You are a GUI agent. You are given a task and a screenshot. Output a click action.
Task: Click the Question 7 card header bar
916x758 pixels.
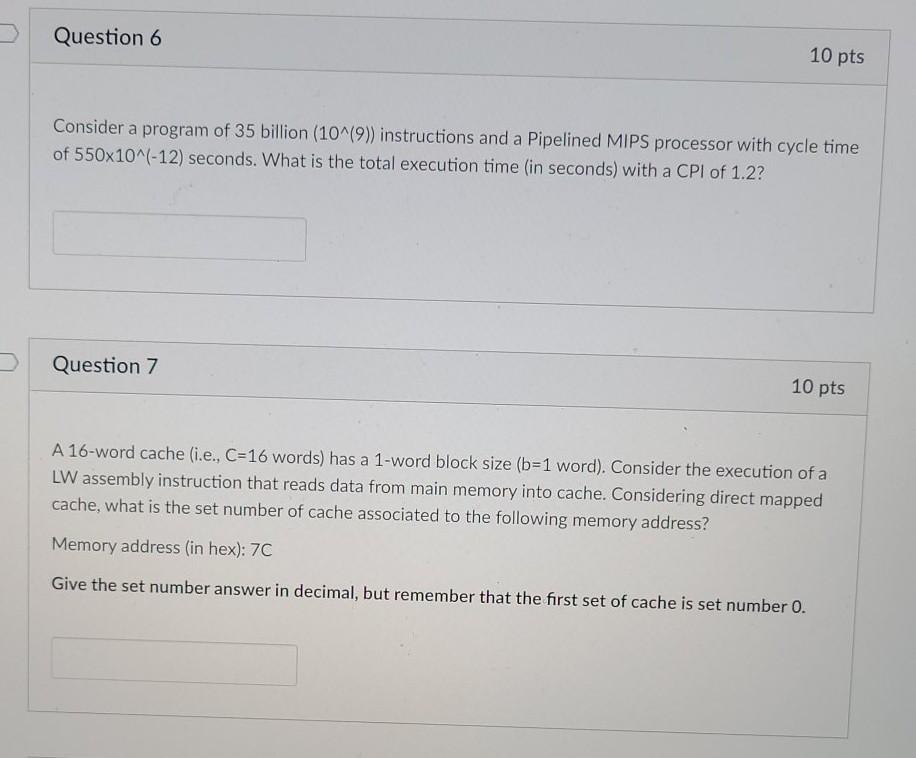click(450, 375)
